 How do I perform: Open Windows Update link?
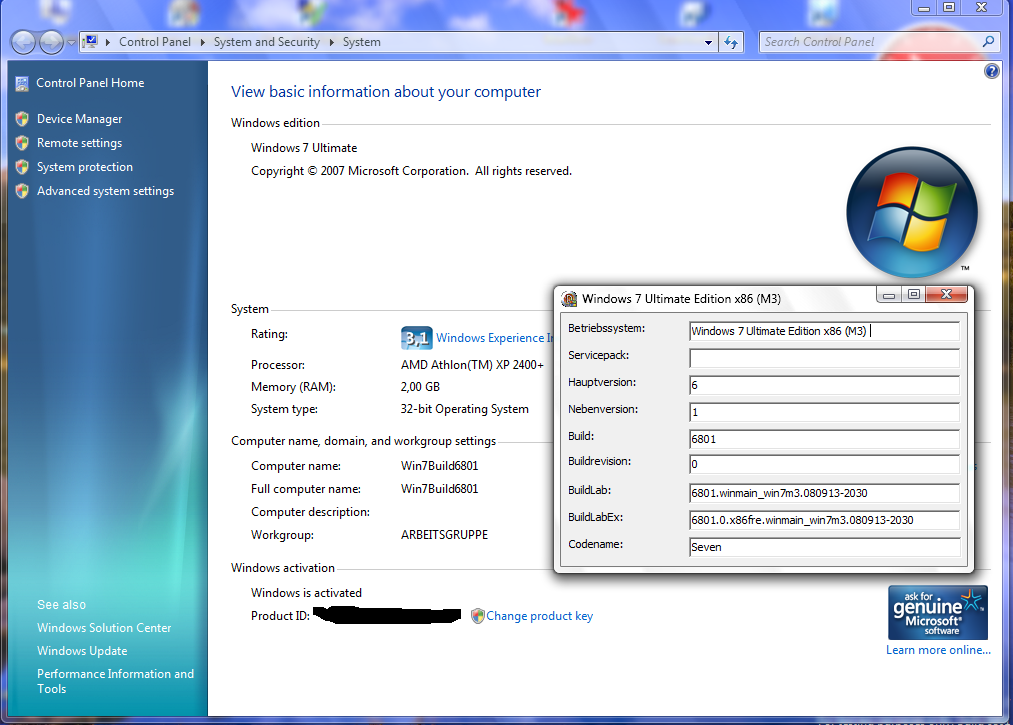[82, 651]
